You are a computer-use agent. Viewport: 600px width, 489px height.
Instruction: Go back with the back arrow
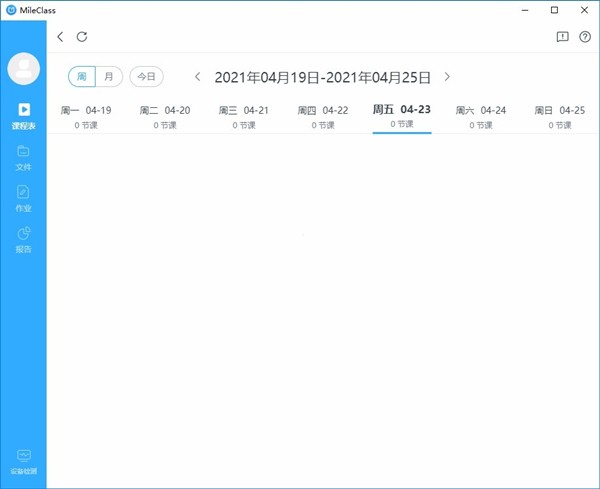[x=60, y=37]
